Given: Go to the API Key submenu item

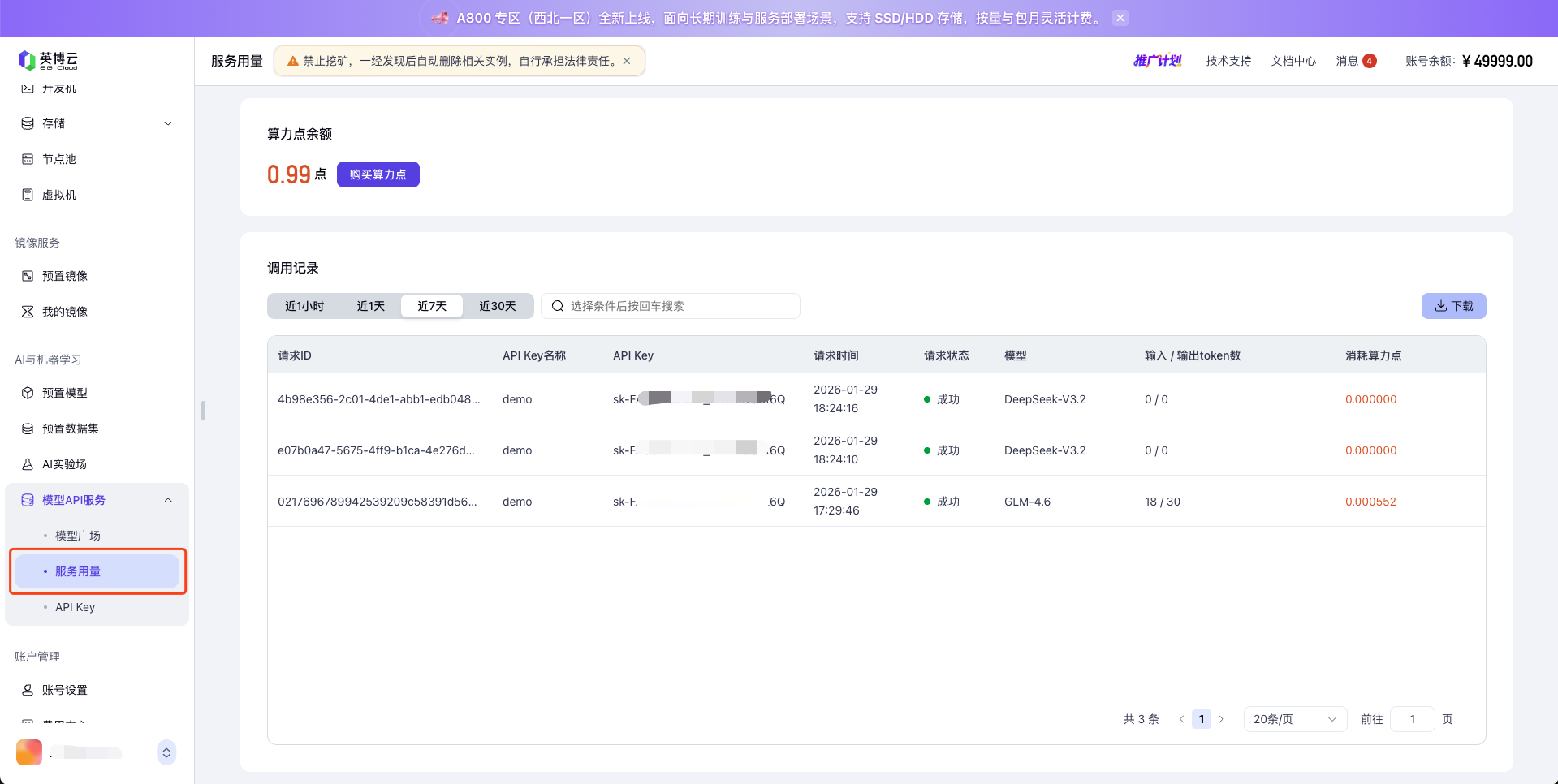Looking at the screenshot, I should [x=75, y=607].
